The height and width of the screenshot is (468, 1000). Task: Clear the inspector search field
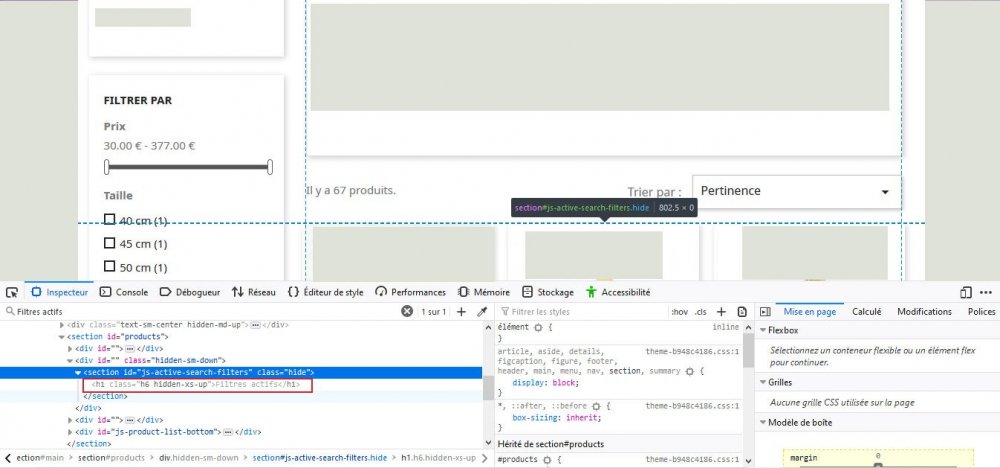pos(407,312)
